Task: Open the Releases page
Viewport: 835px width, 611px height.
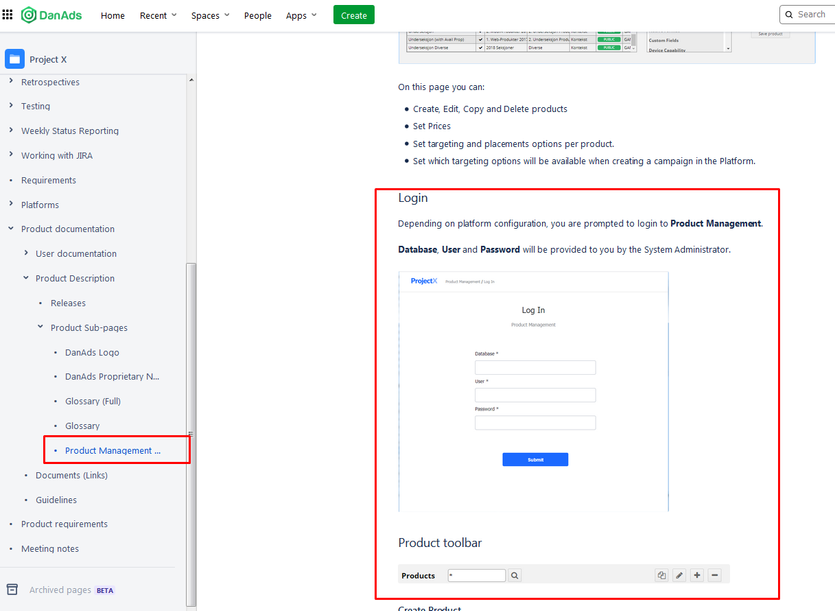Action: pos(68,303)
